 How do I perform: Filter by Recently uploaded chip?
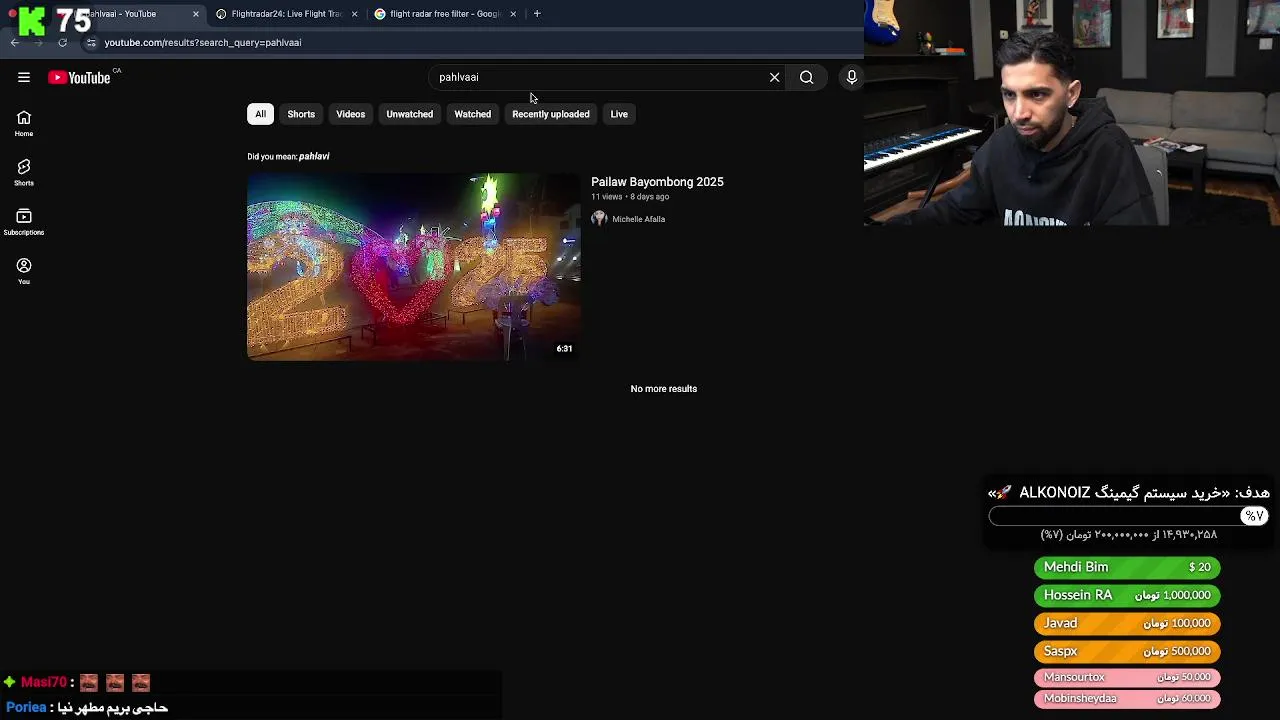(550, 114)
